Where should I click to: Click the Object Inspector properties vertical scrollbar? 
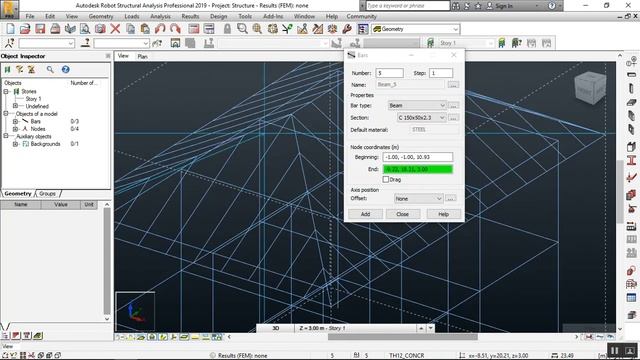(x=107, y=261)
